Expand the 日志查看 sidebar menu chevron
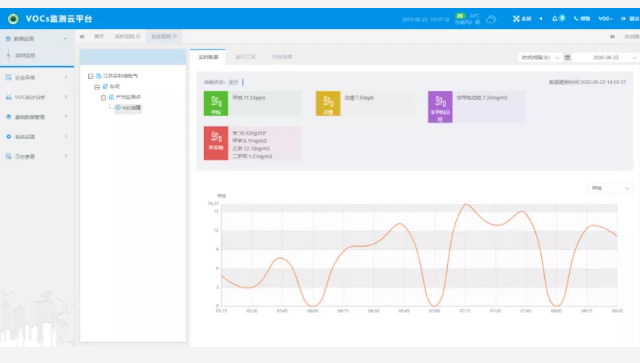The height and width of the screenshot is (363, 640). click(66, 156)
